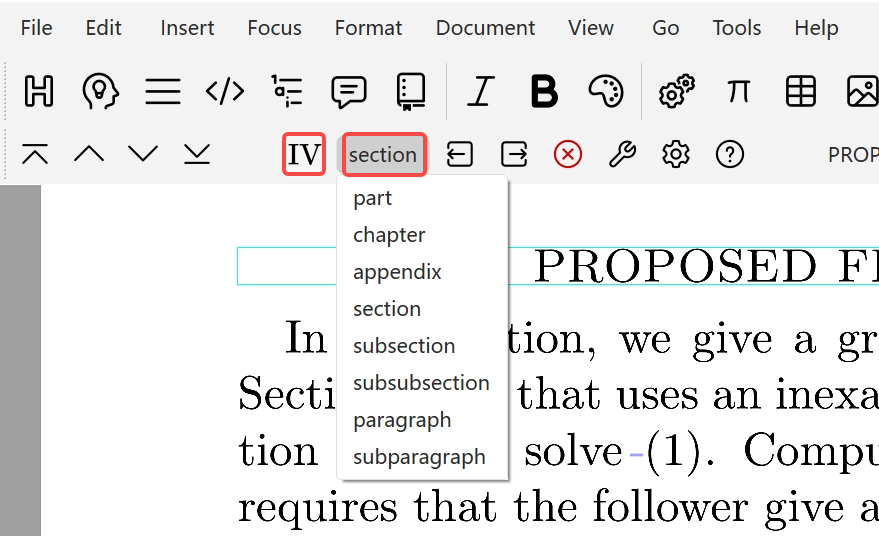Choose 'subsubsection' from the dropdown list
This screenshot has height=536, width=879.
(423, 383)
